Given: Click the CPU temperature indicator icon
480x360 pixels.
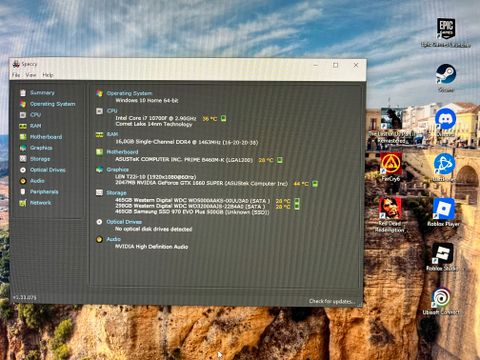Looking at the screenshot, I should tap(223, 118).
